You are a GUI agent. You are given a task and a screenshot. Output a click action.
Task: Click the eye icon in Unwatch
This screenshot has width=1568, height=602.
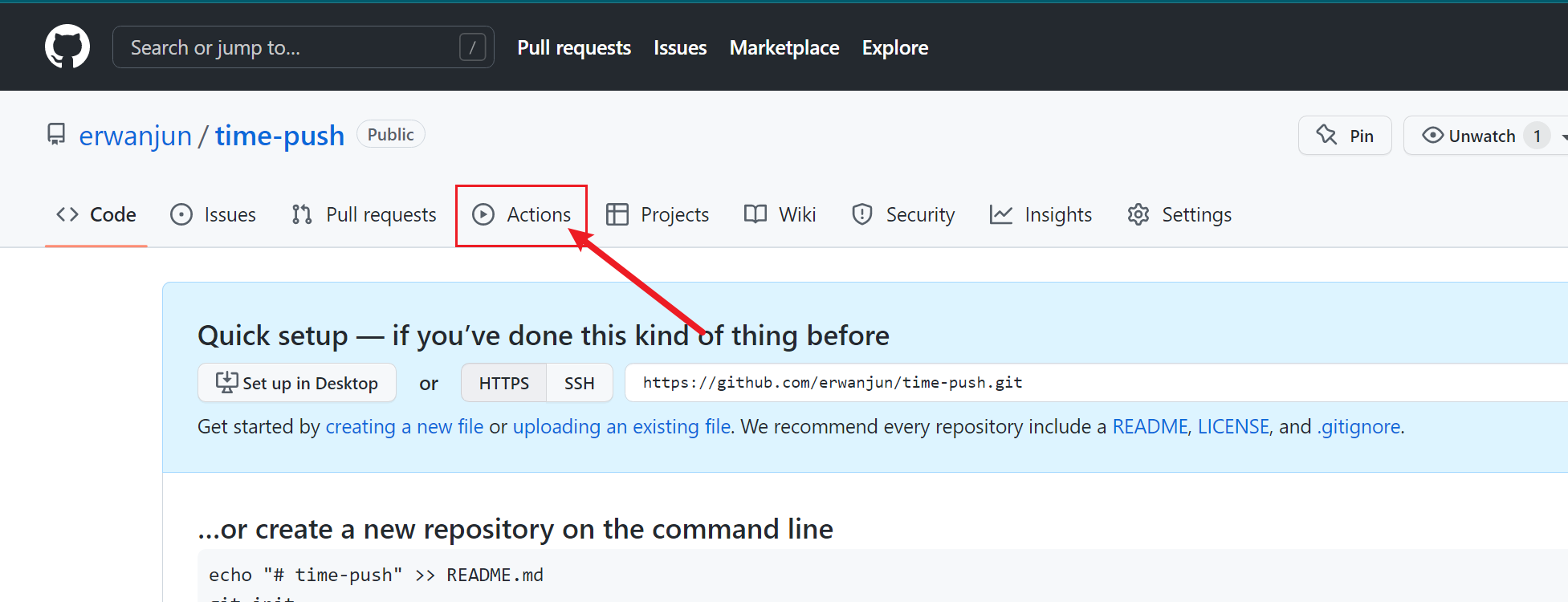tap(1432, 135)
